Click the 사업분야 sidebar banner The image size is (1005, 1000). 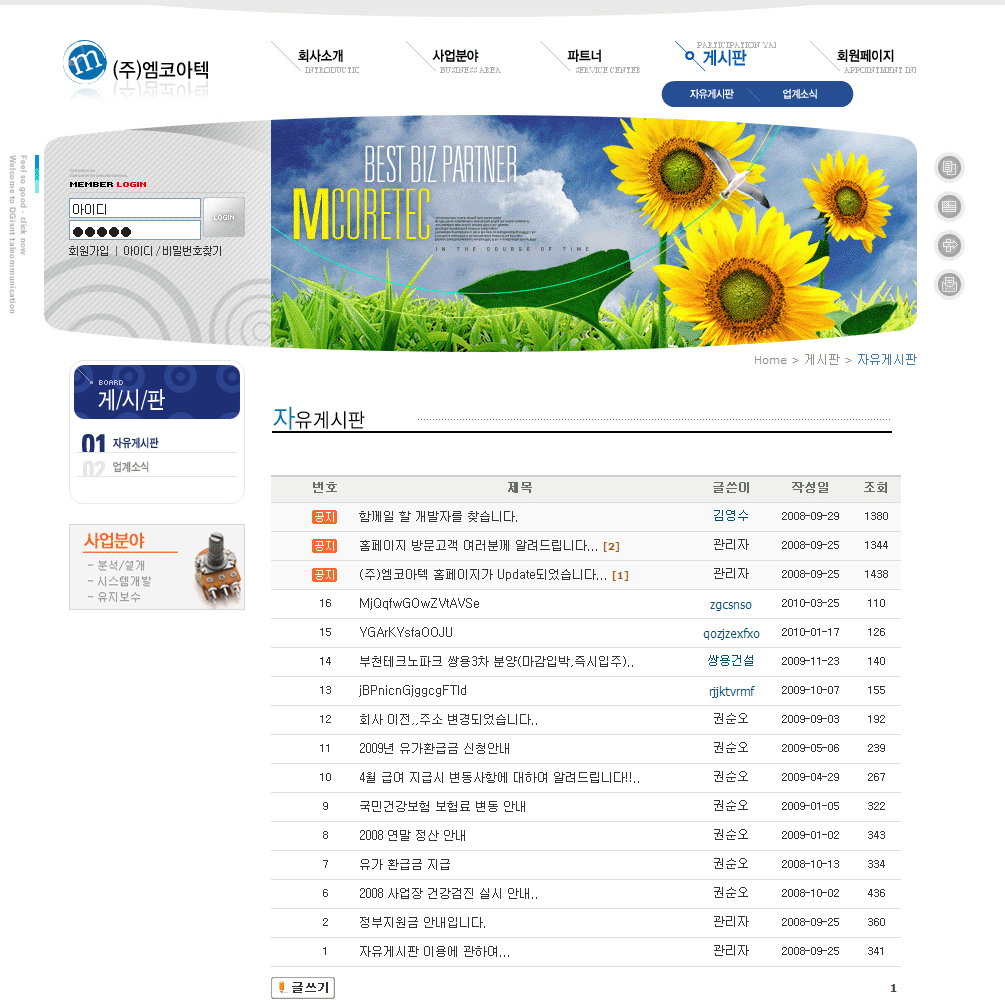(x=157, y=567)
